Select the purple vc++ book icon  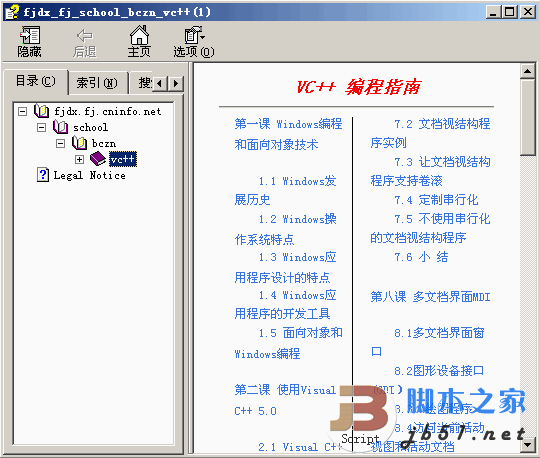(x=98, y=159)
